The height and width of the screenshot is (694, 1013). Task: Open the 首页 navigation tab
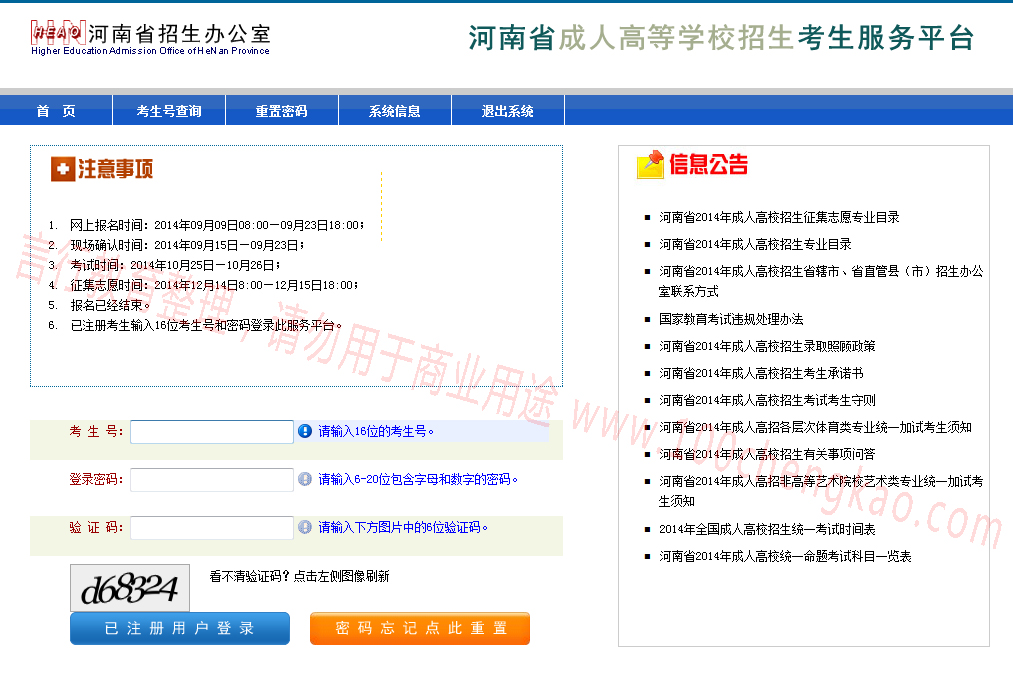tap(56, 110)
